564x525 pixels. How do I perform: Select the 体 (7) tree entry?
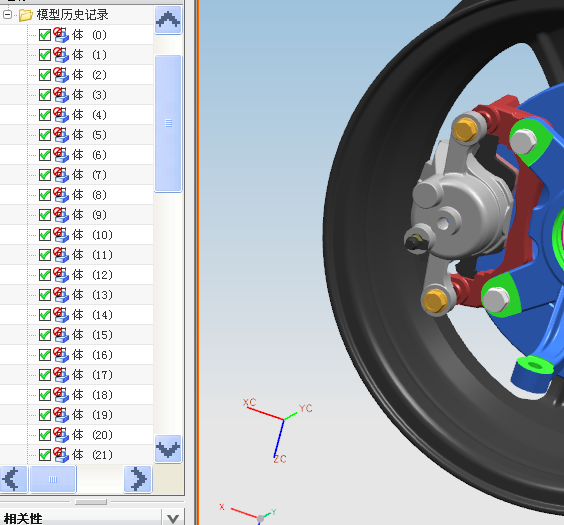[89, 175]
